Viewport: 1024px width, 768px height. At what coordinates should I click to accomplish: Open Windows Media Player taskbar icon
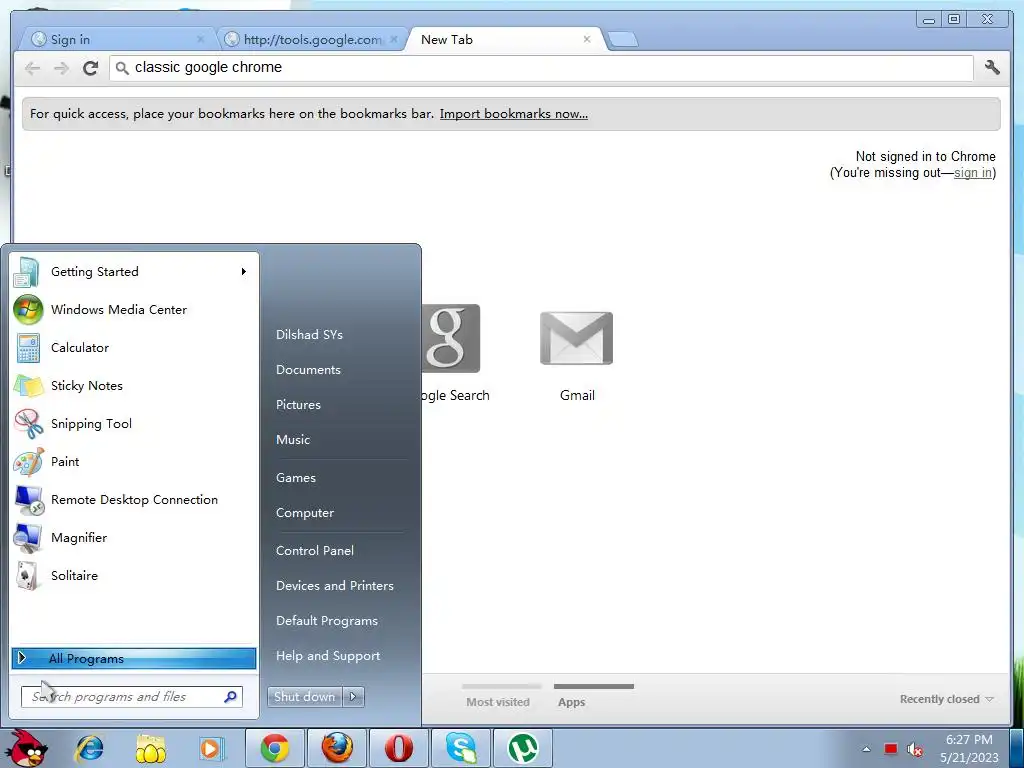(212, 748)
